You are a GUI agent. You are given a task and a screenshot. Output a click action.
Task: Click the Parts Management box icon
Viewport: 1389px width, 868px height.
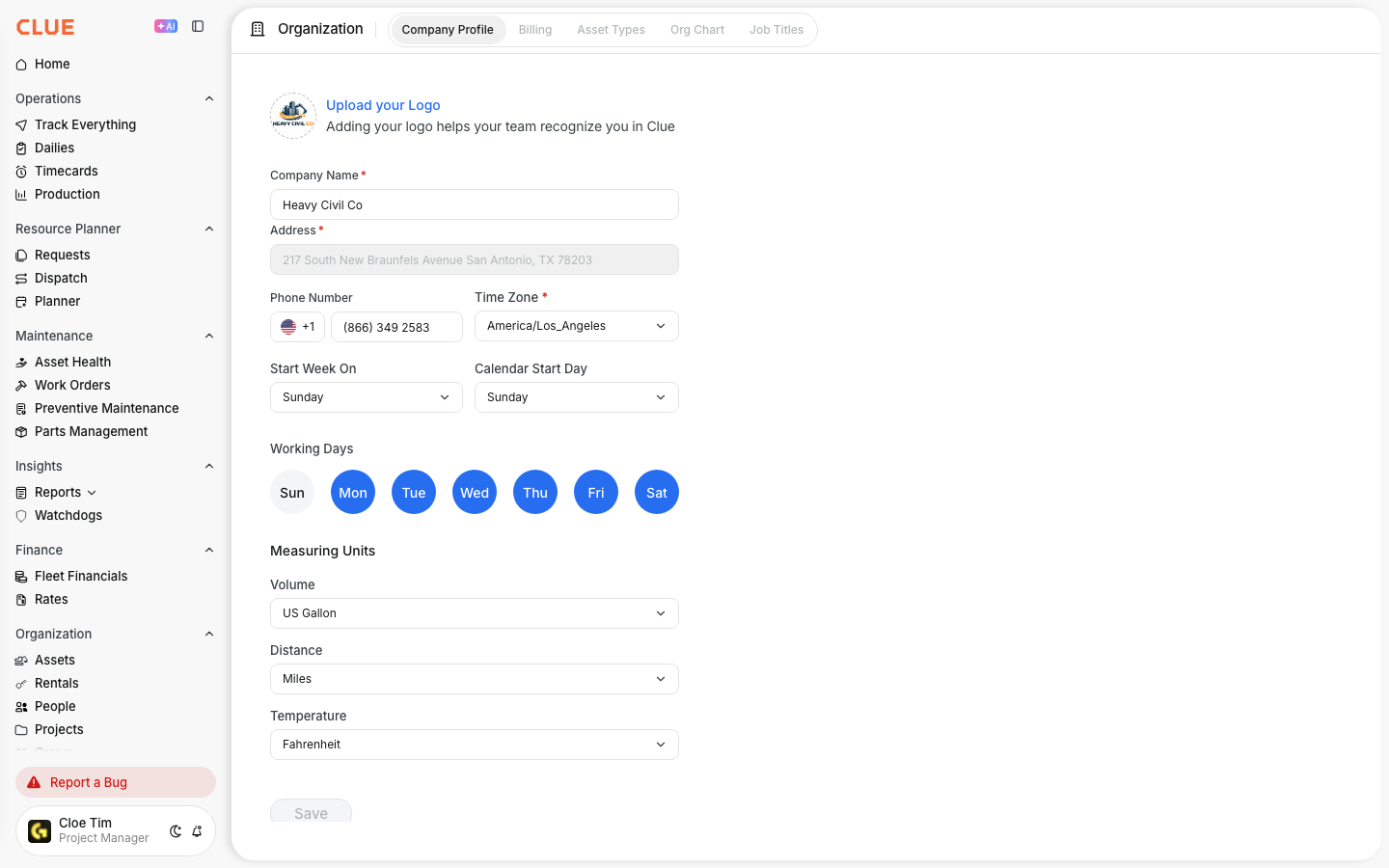21,432
